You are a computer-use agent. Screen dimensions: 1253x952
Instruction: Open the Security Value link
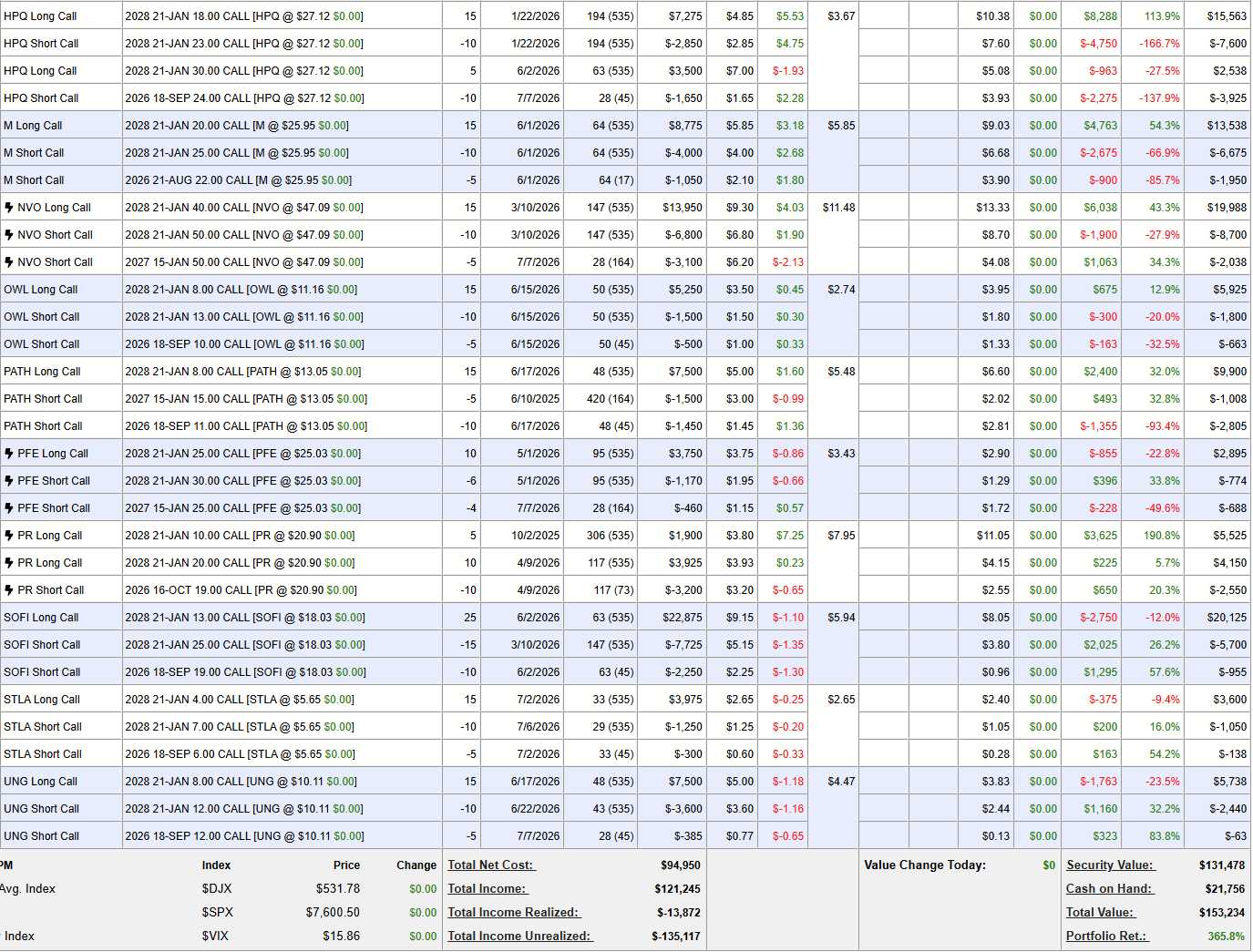(x=1110, y=865)
